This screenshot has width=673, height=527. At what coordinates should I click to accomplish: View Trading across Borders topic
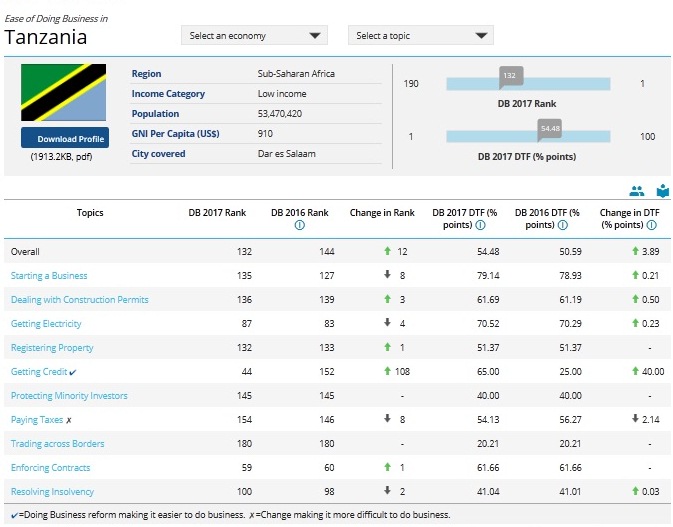point(57,444)
